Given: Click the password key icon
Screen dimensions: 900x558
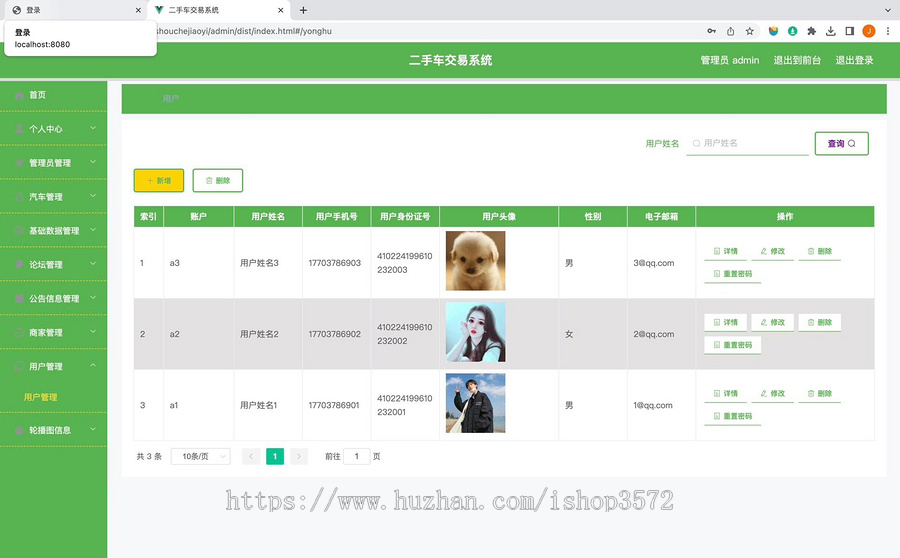Looking at the screenshot, I should pyautogui.click(x=712, y=31).
